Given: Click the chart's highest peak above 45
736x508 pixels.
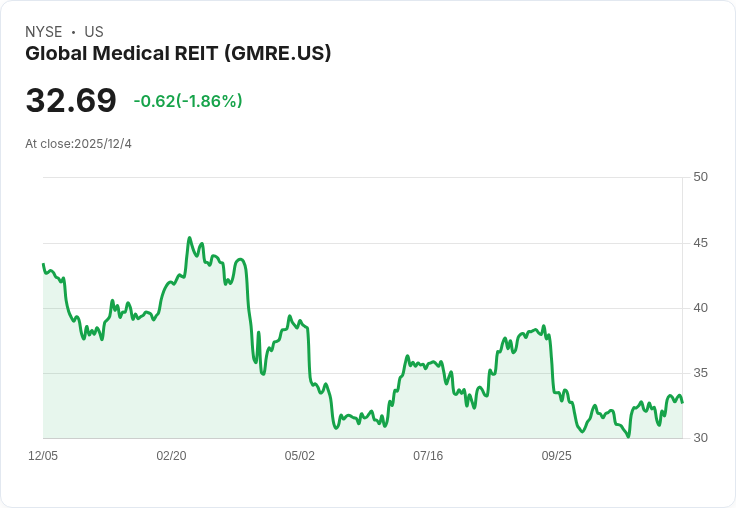Looking at the screenshot, I should tap(190, 238).
